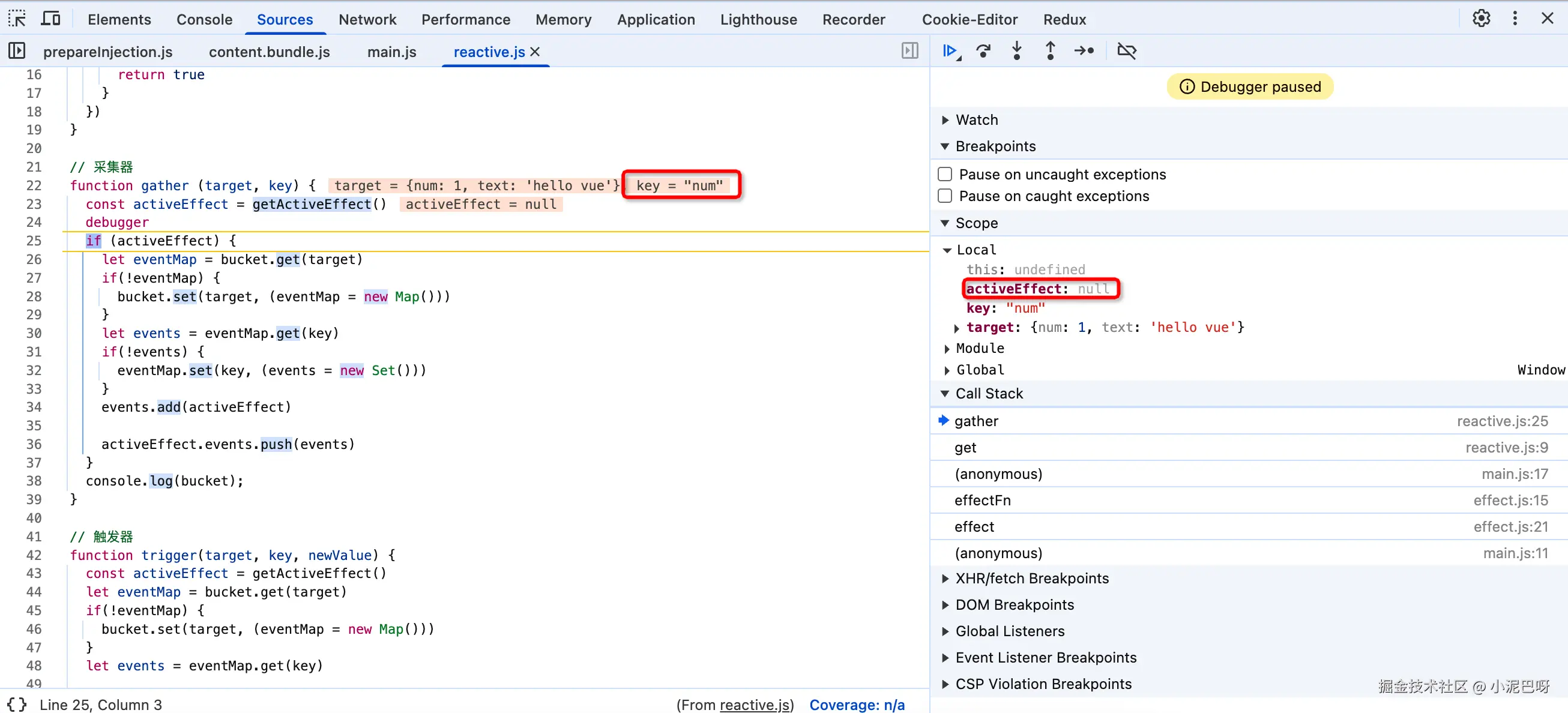Select effectFn frame in Call Stack

(983, 500)
